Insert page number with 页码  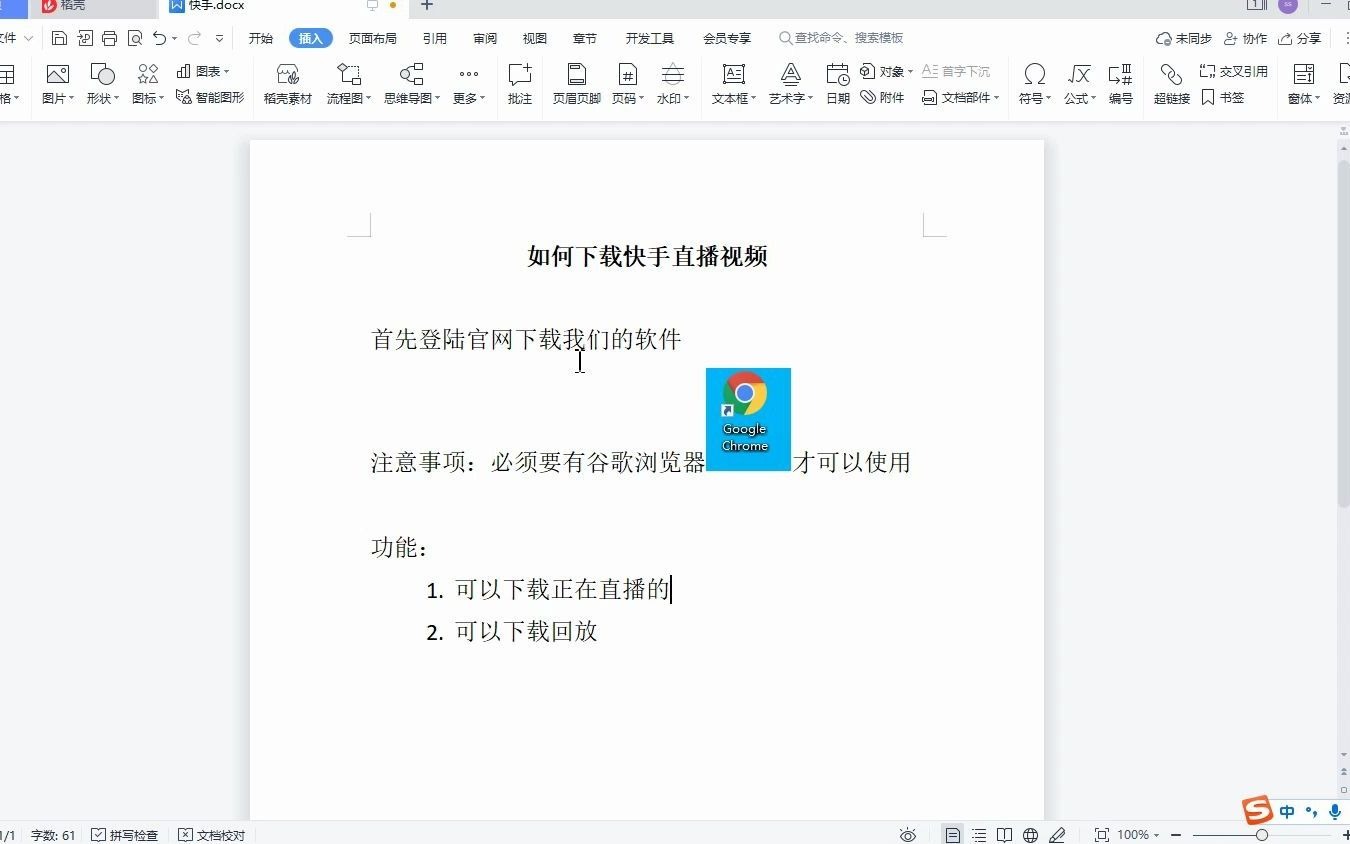pos(627,85)
